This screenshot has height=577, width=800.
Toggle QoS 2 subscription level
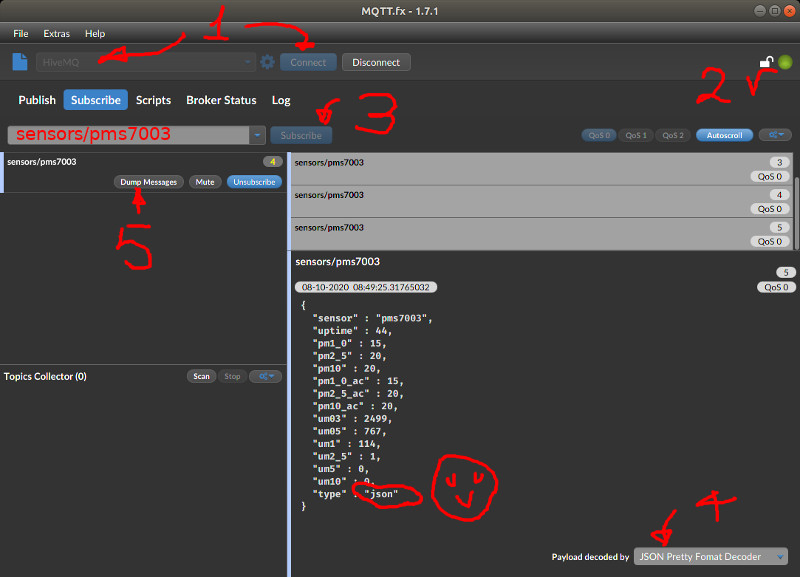[672, 135]
